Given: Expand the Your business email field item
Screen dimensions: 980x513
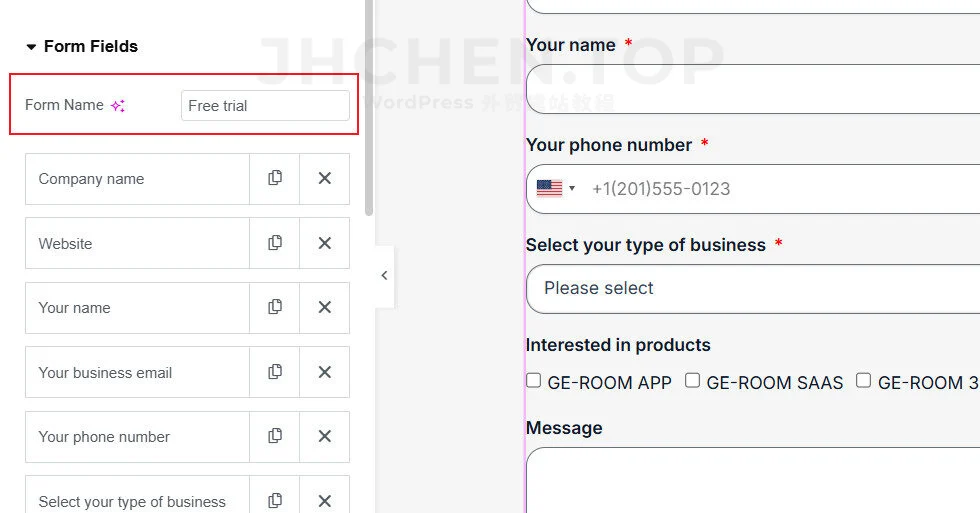Looking at the screenshot, I should (x=138, y=372).
